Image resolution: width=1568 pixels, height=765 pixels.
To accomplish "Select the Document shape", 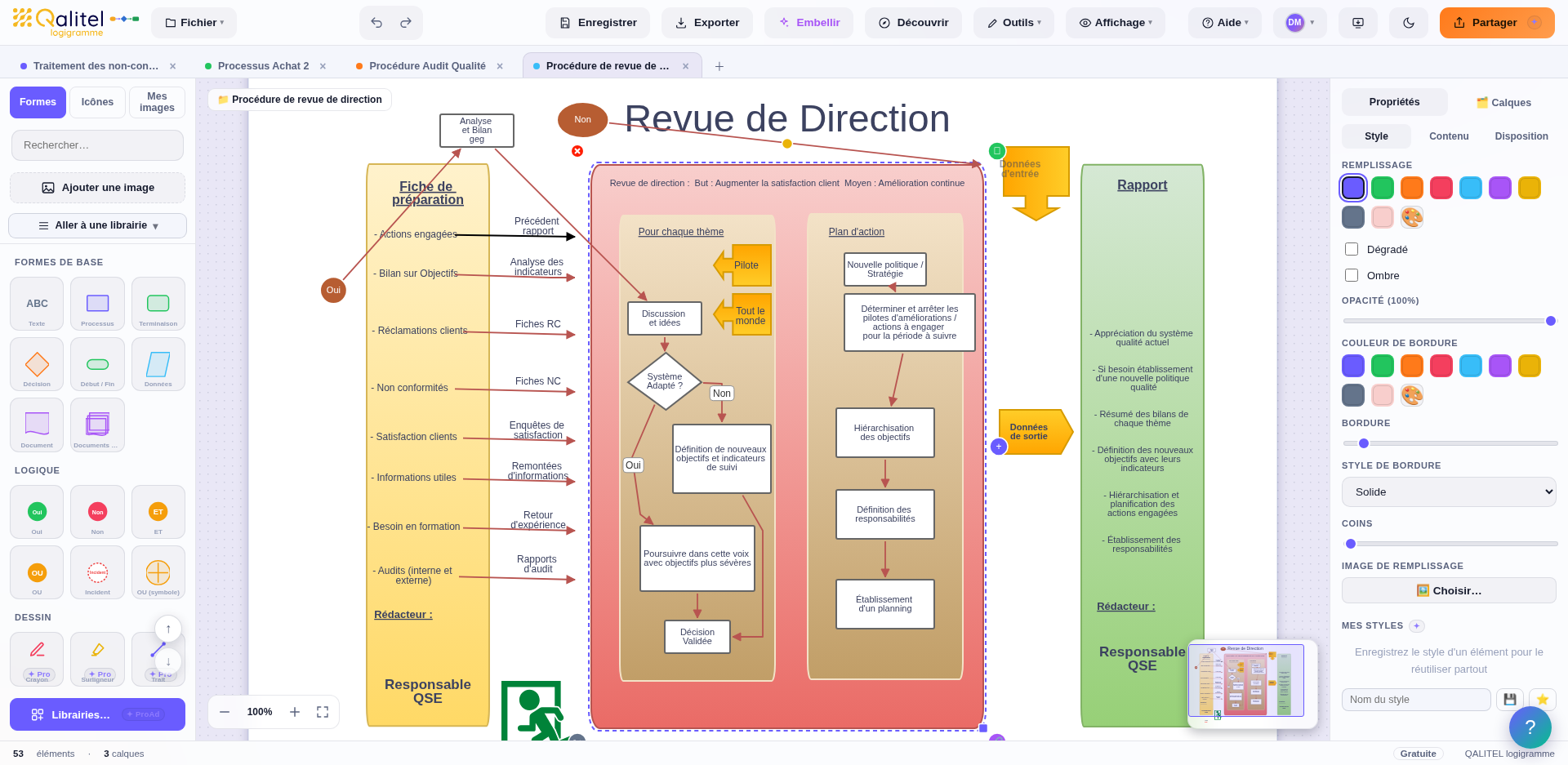I will [x=37, y=425].
